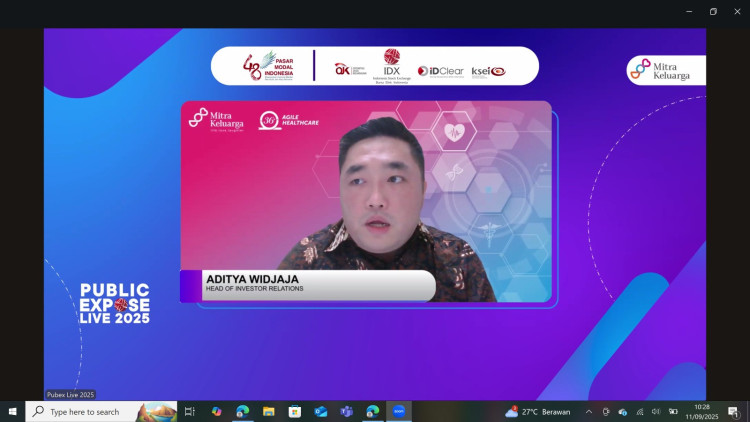Open the Edge icon beside Teams
Image resolution: width=750 pixels, height=422 pixels.
pyautogui.click(x=373, y=411)
